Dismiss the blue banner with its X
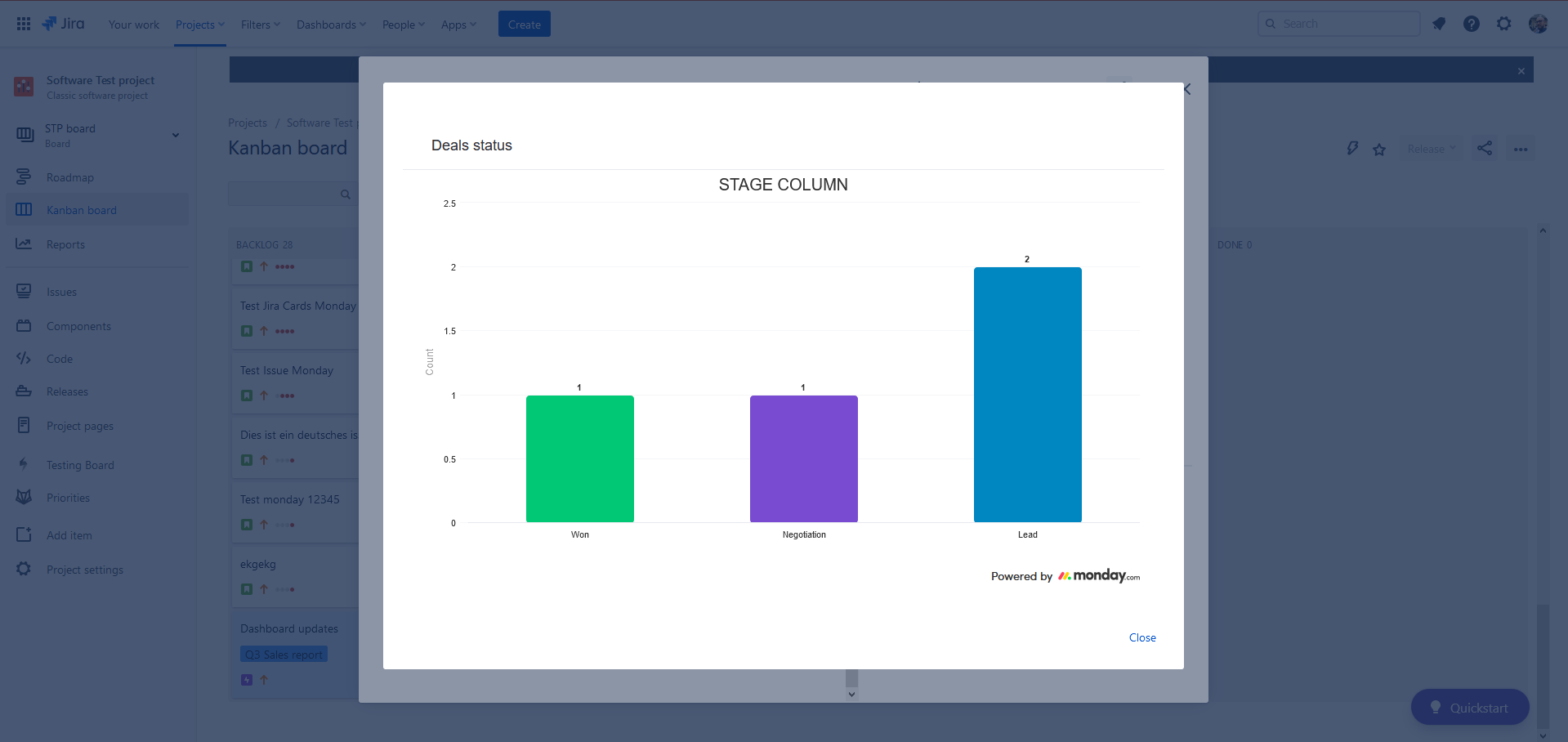The image size is (1568, 742). coord(1521,71)
